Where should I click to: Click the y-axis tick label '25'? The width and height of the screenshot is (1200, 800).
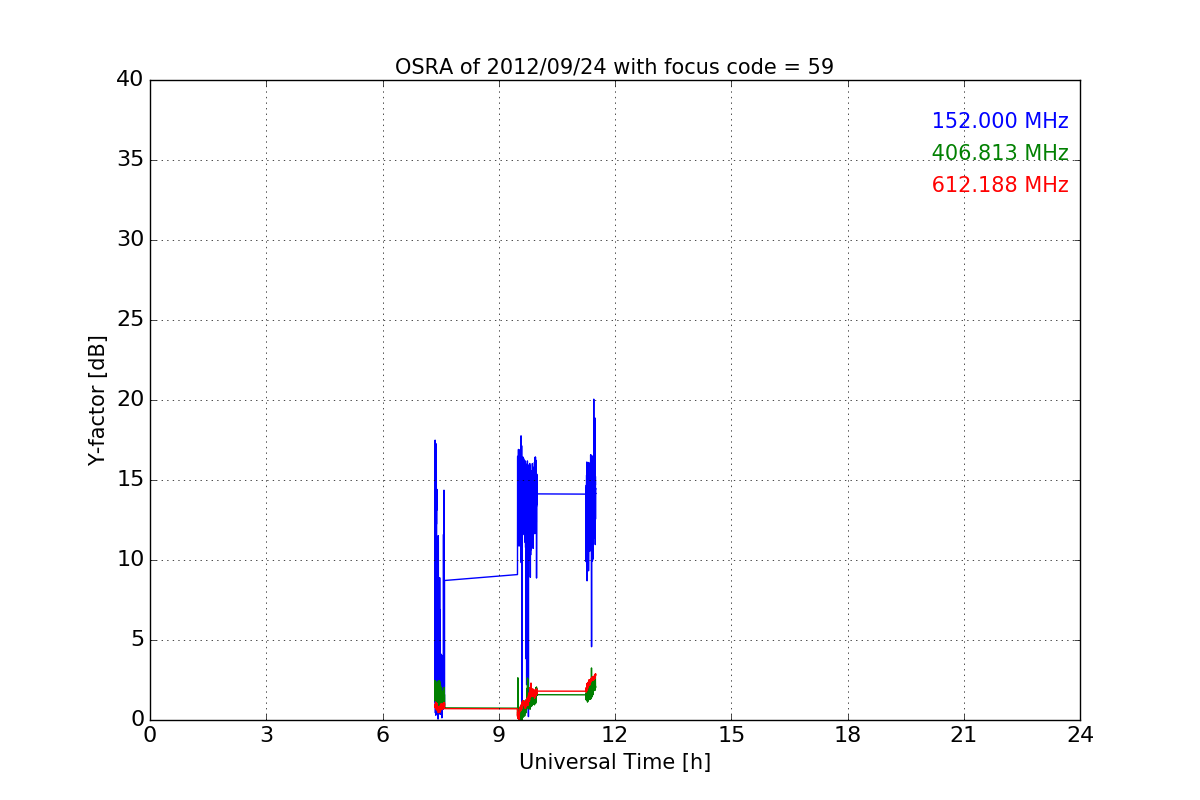coord(130,320)
